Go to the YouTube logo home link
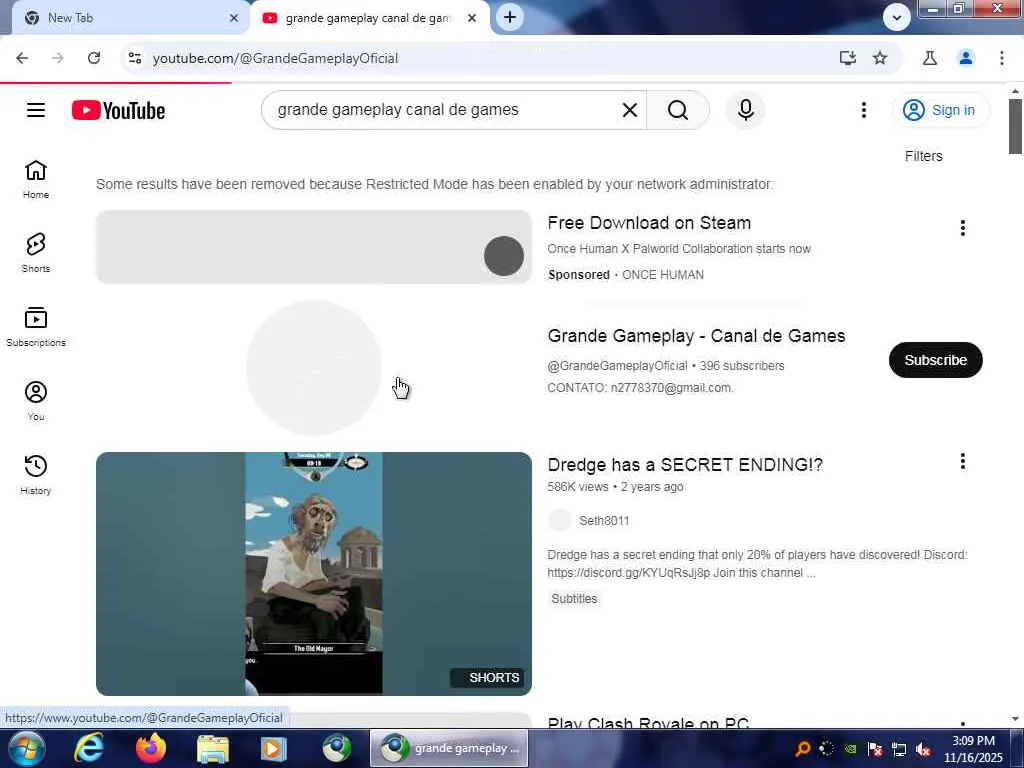The image size is (1024, 768). [x=118, y=110]
